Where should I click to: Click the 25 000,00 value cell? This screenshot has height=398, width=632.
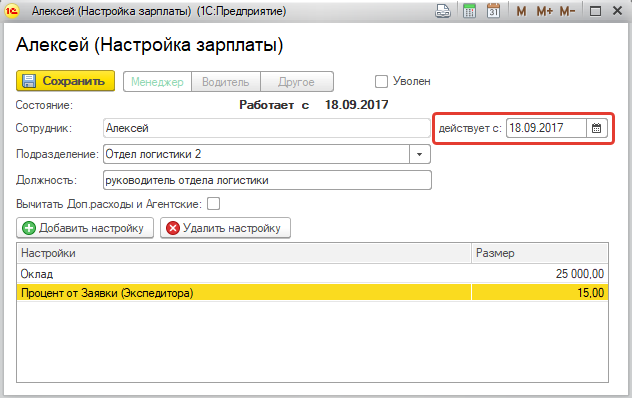[540, 274]
